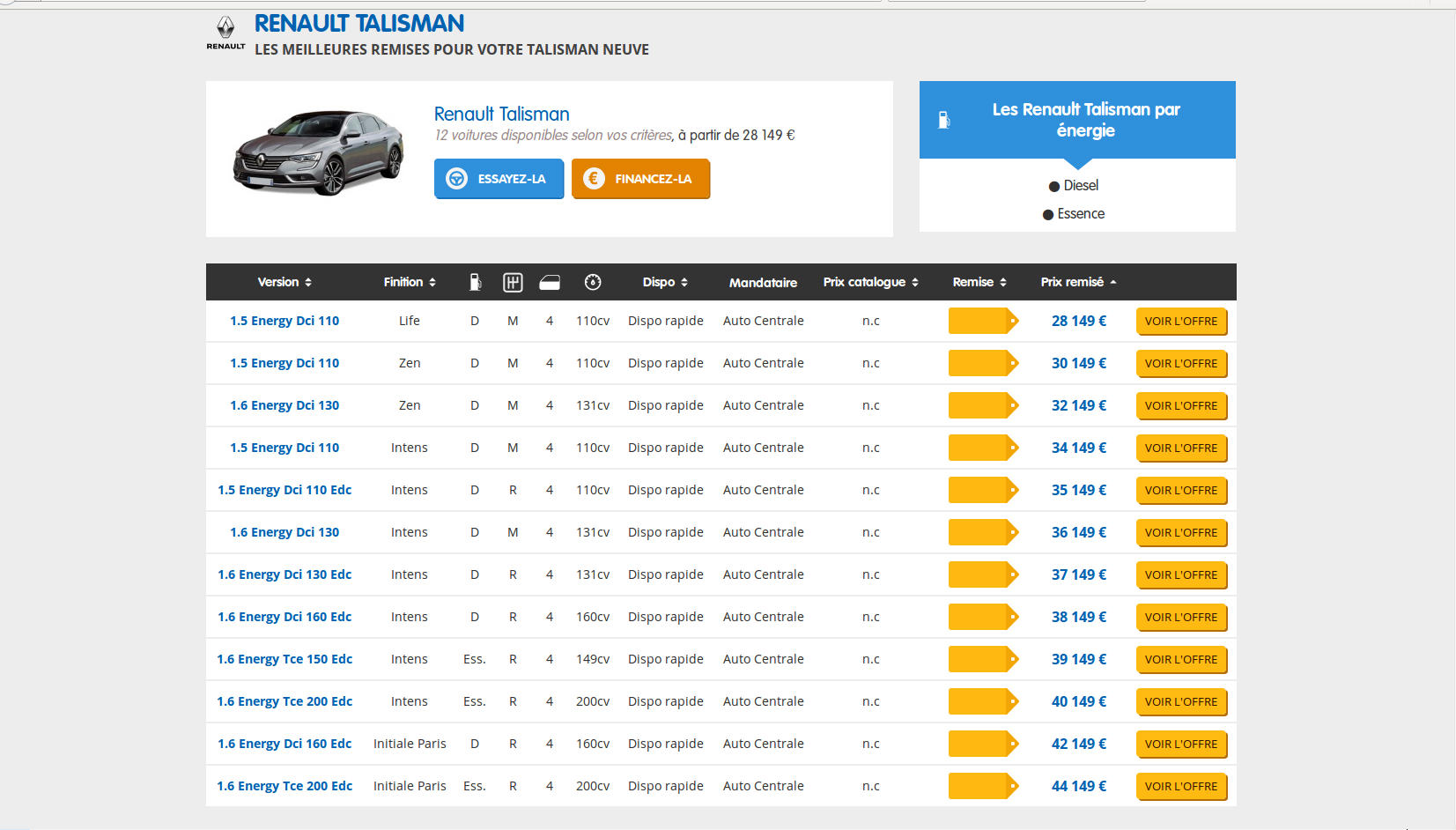Sort table by Remise column

click(979, 282)
